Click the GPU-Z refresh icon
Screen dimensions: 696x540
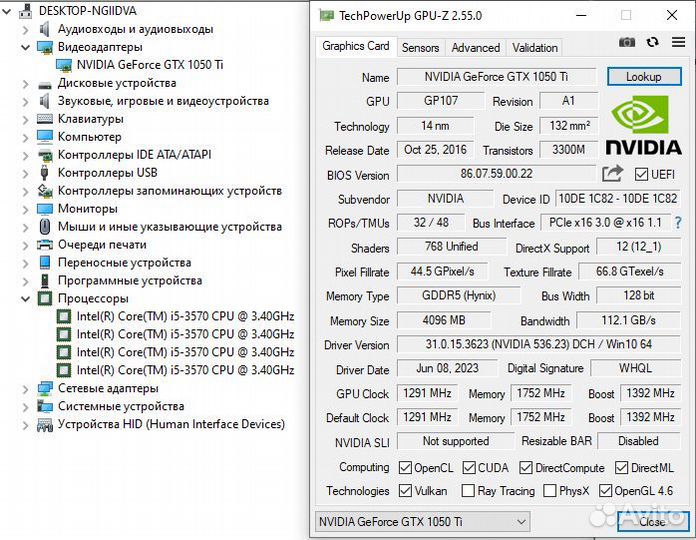point(652,42)
